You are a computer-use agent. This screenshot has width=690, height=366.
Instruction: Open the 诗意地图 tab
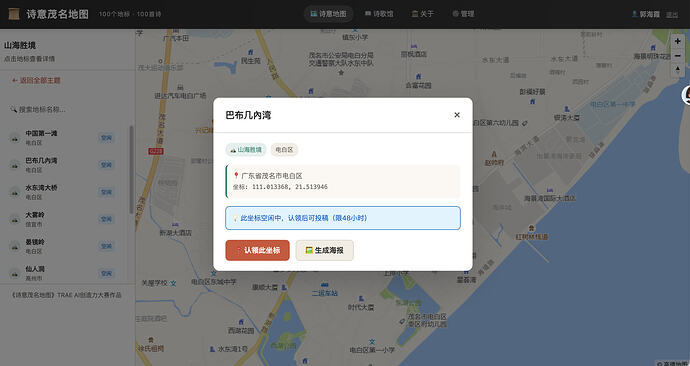coord(328,14)
